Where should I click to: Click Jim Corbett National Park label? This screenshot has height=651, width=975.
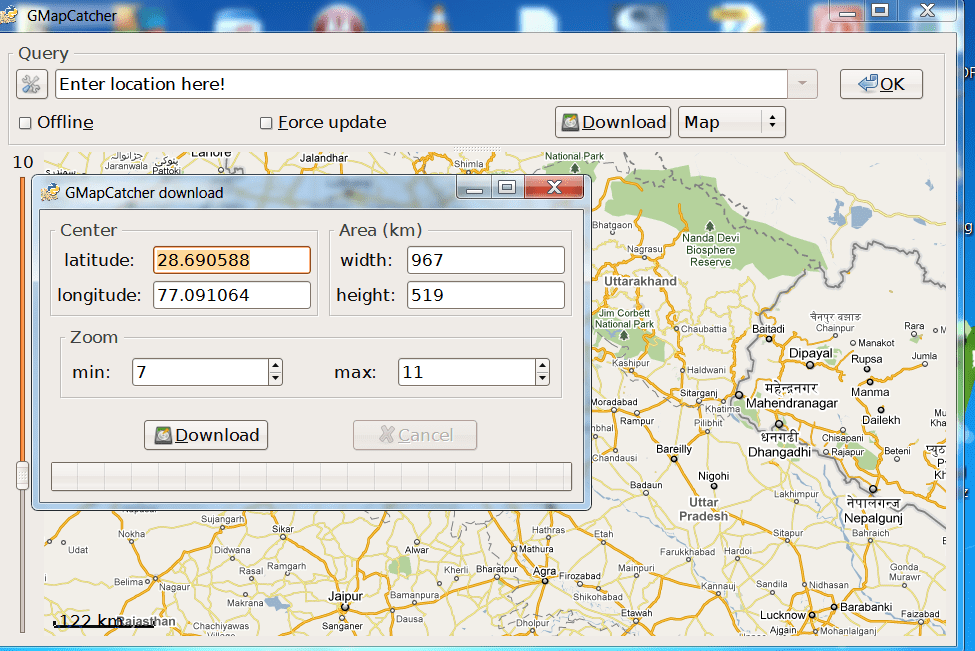(x=624, y=318)
